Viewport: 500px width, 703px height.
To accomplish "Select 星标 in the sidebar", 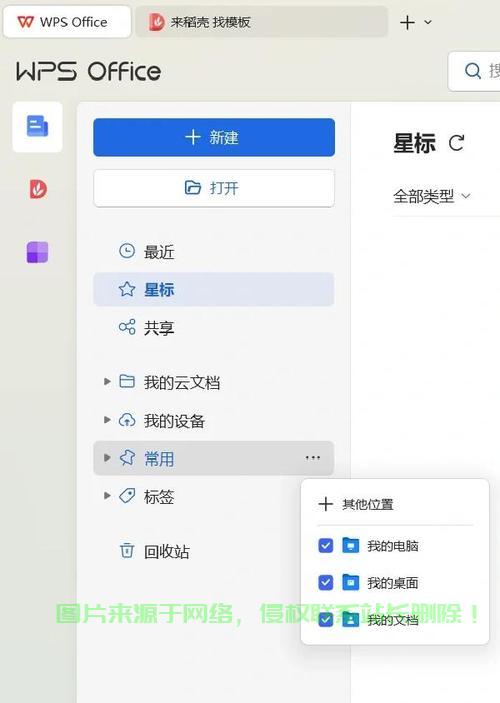I will (x=214, y=290).
